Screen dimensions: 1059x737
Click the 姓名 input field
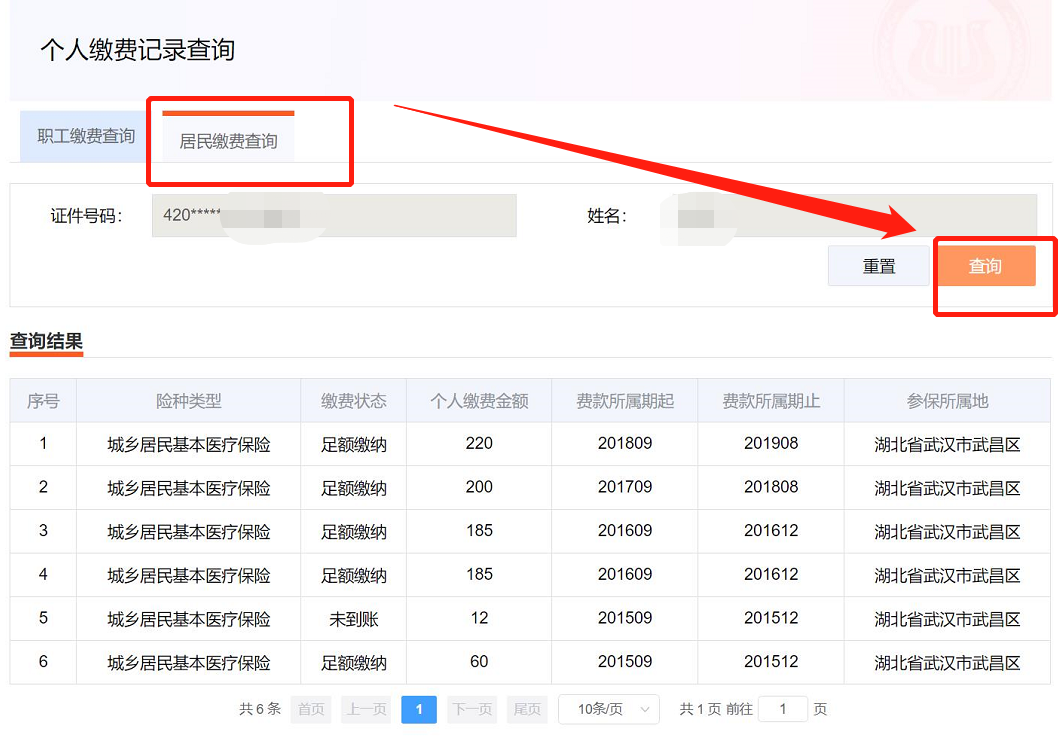(x=850, y=216)
